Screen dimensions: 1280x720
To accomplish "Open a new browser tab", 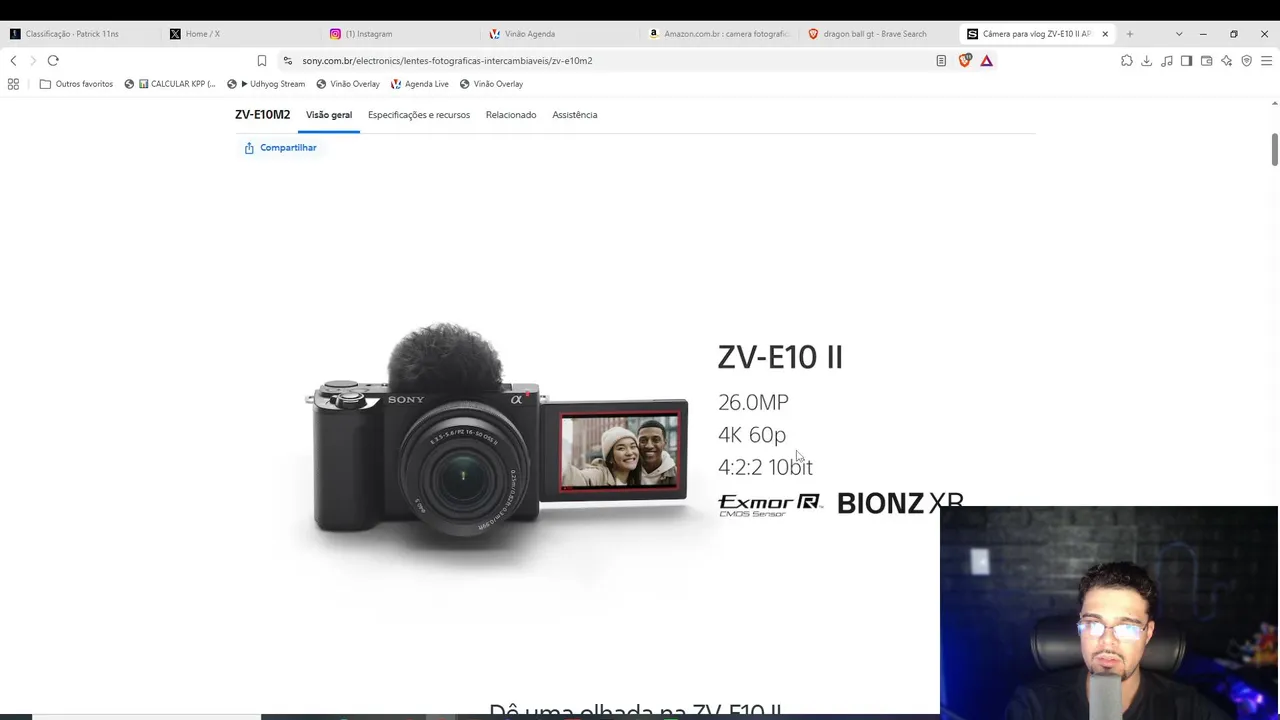I will tap(1130, 34).
